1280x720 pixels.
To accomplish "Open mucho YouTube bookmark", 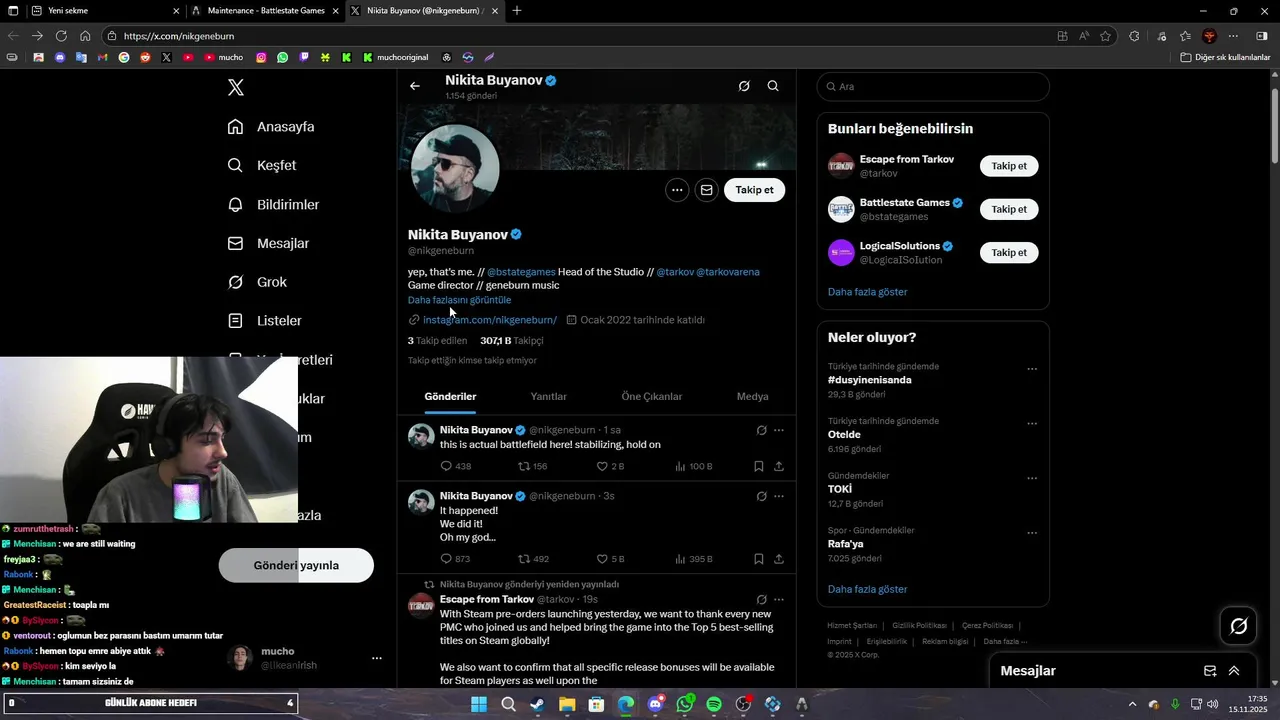I will pos(224,58).
